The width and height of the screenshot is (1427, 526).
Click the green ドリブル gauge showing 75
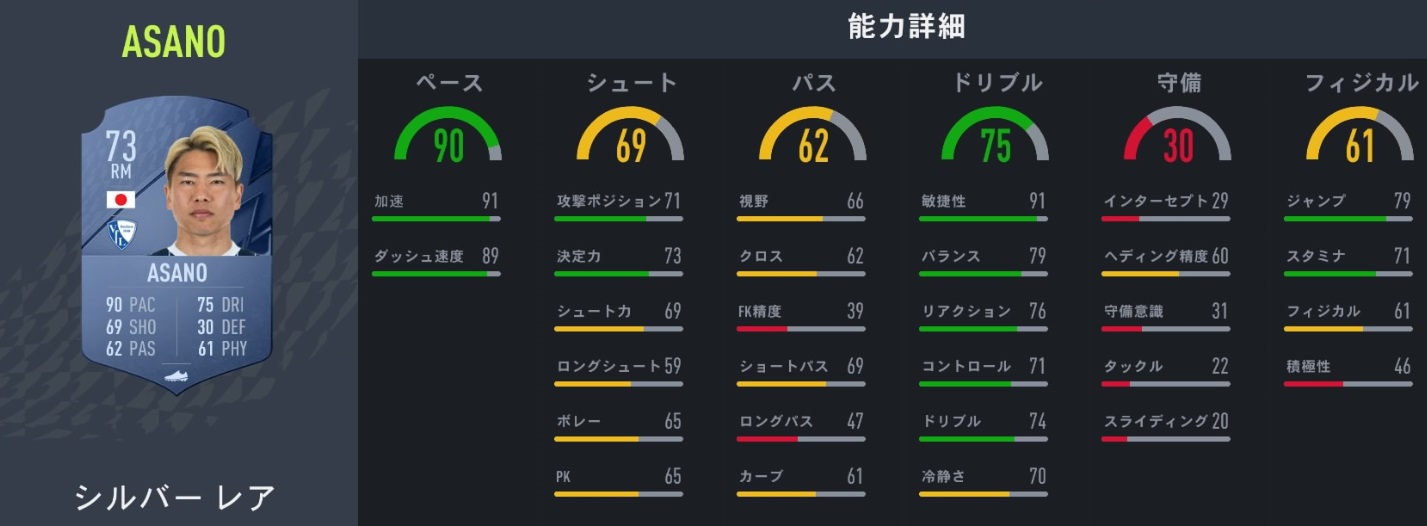point(995,137)
